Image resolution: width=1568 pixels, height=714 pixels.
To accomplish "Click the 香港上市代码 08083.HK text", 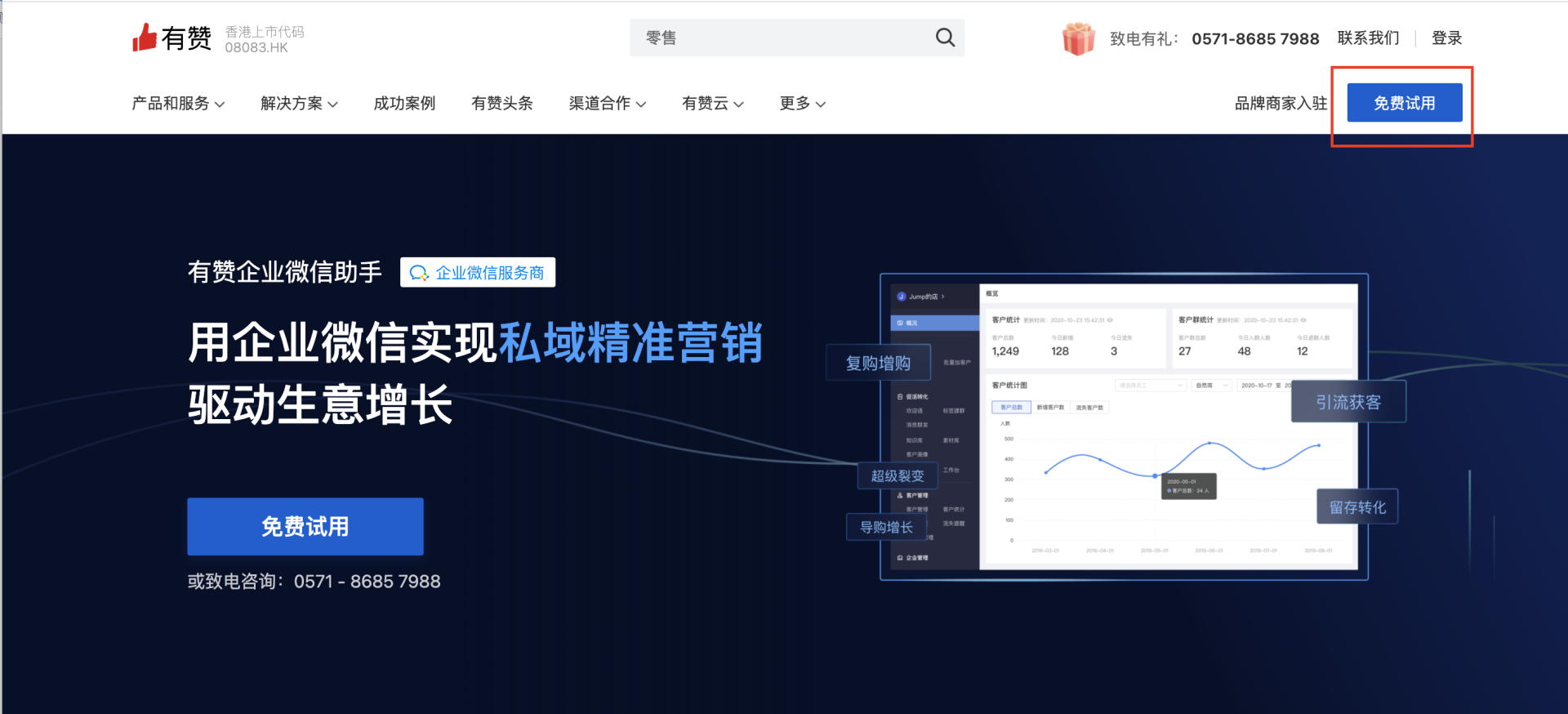I will 265,39.
